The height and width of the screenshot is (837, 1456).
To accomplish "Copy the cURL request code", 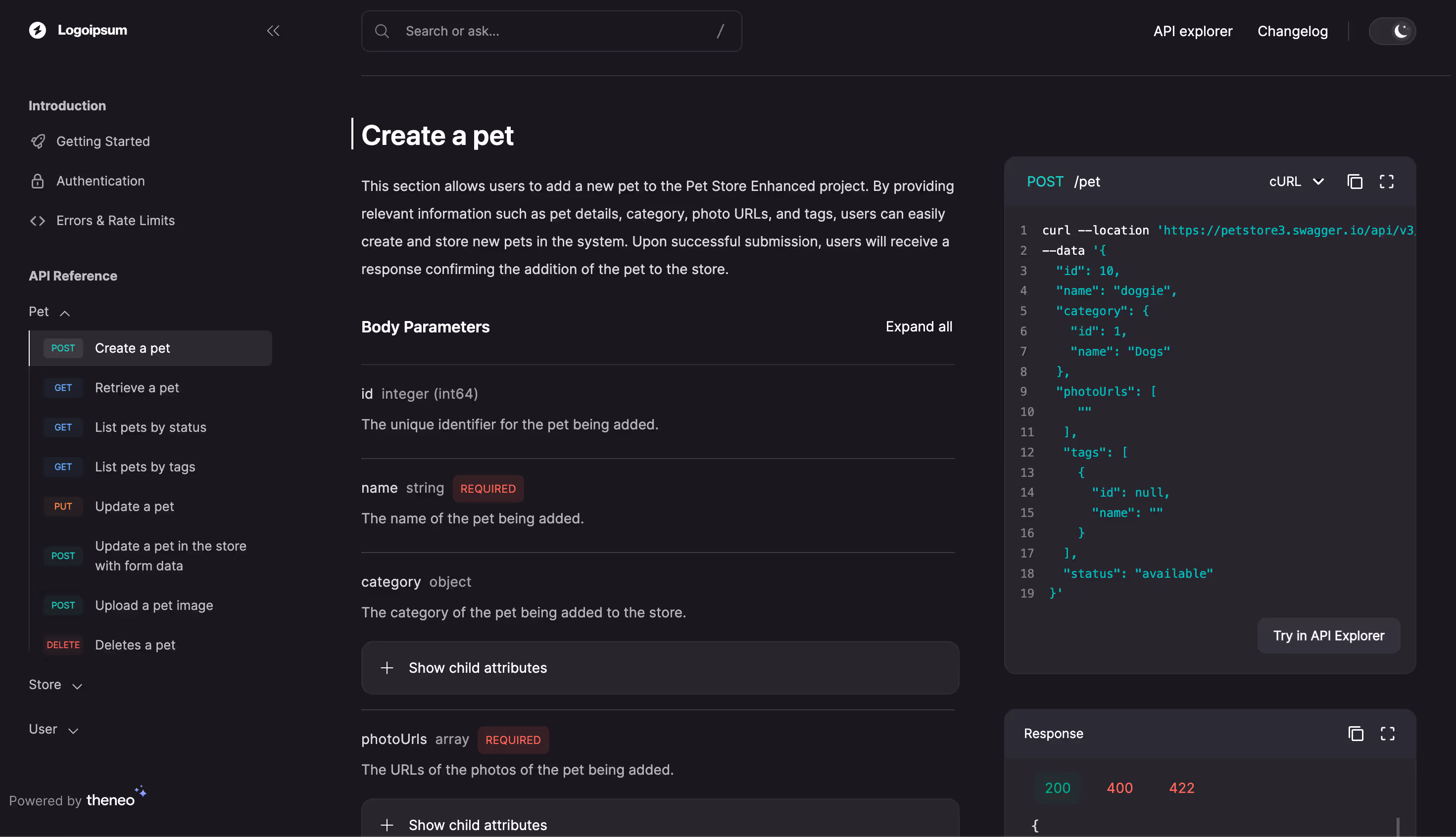I will coord(1355,182).
